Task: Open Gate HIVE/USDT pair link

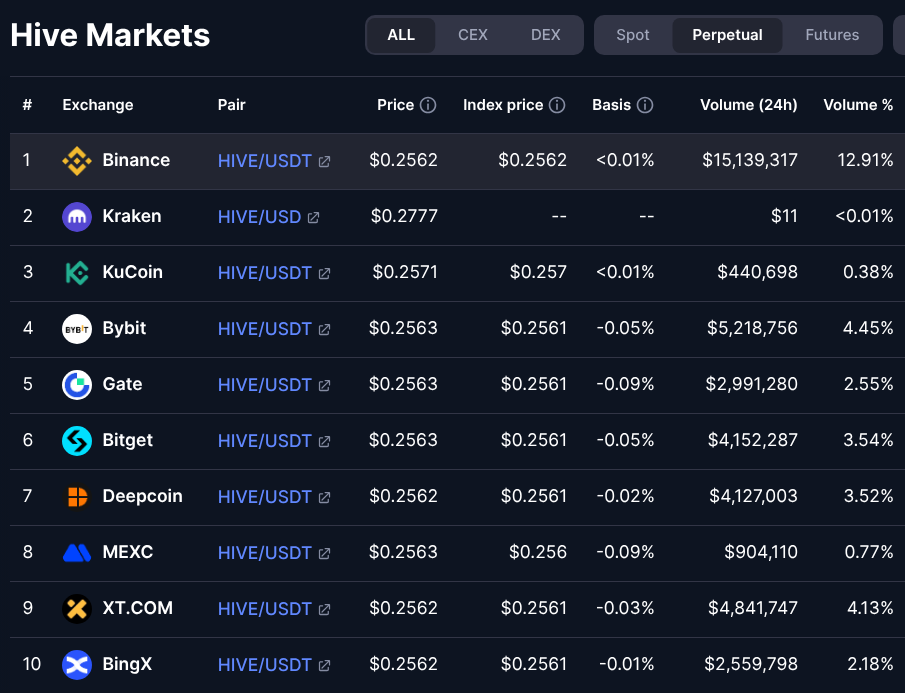Action: 264,385
